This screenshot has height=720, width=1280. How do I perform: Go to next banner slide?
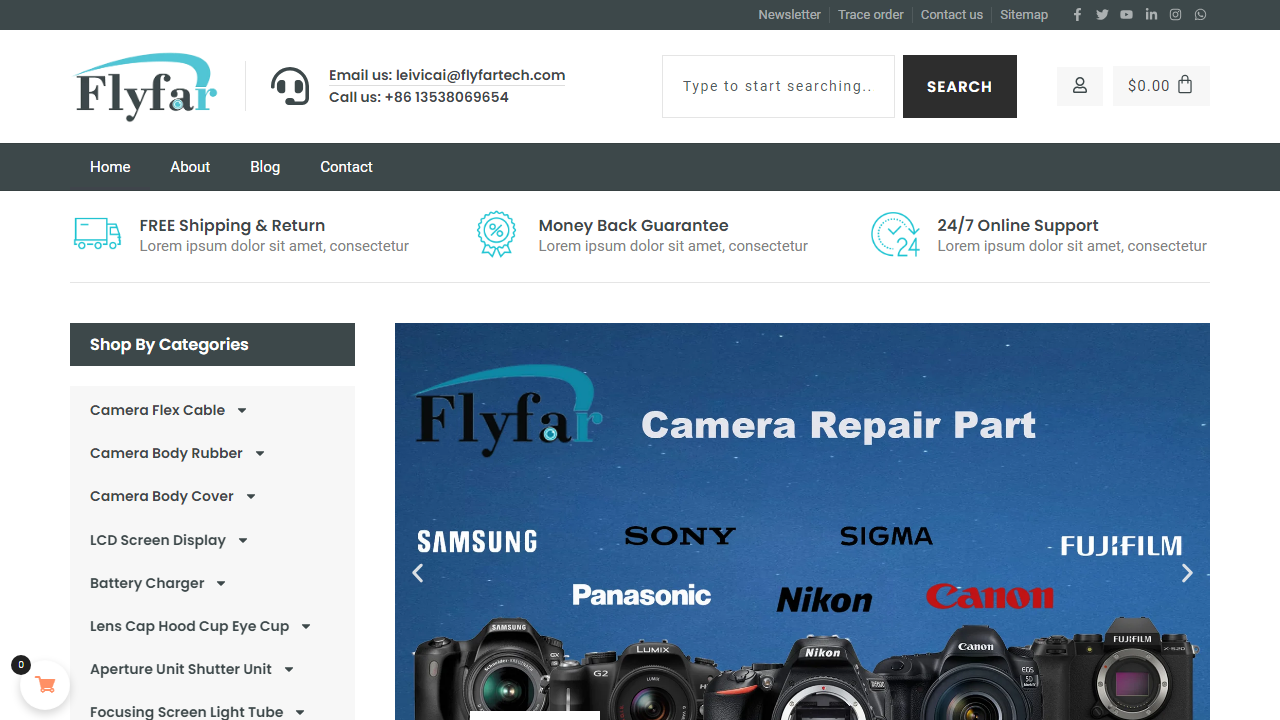1187,573
